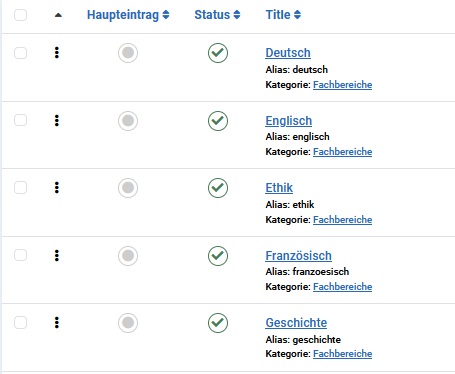The width and height of the screenshot is (455, 374).
Task: Unpublish the Ethik article via status icon
Action: (x=218, y=188)
